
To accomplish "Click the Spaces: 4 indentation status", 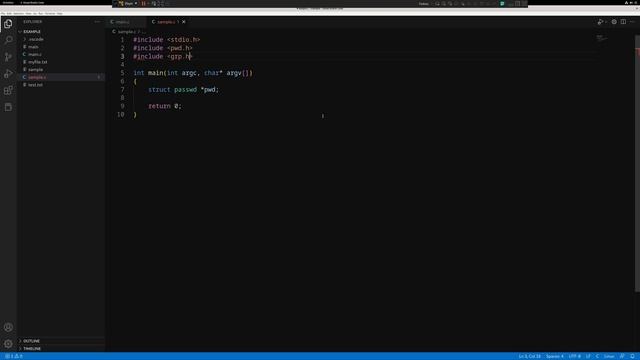I will (554, 356).
